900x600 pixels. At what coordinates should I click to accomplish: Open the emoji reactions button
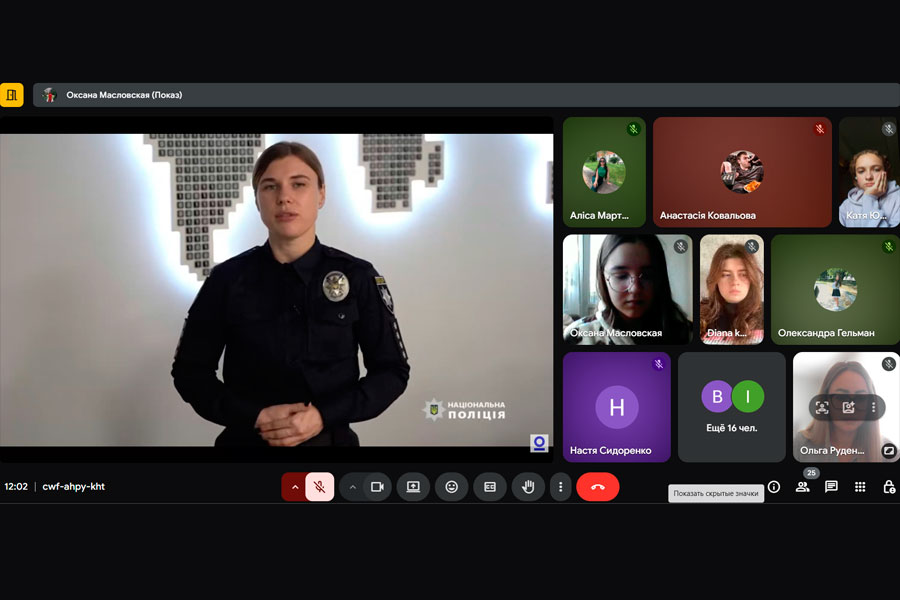(452, 487)
